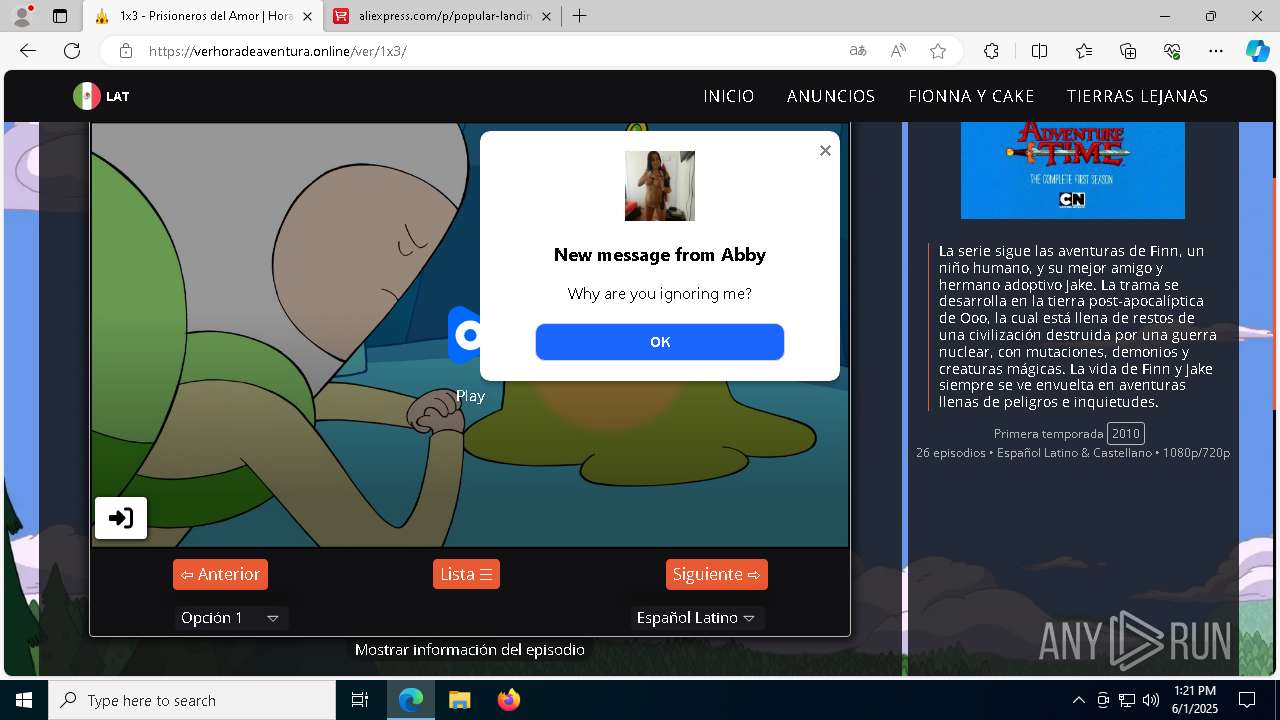Expand the Opción 1 dropdown

(231, 618)
